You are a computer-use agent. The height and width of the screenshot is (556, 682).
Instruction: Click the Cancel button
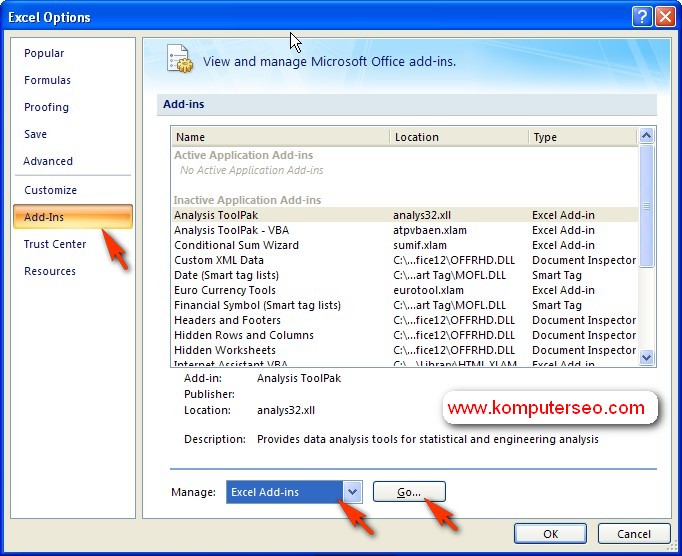click(x=634, y=534)
